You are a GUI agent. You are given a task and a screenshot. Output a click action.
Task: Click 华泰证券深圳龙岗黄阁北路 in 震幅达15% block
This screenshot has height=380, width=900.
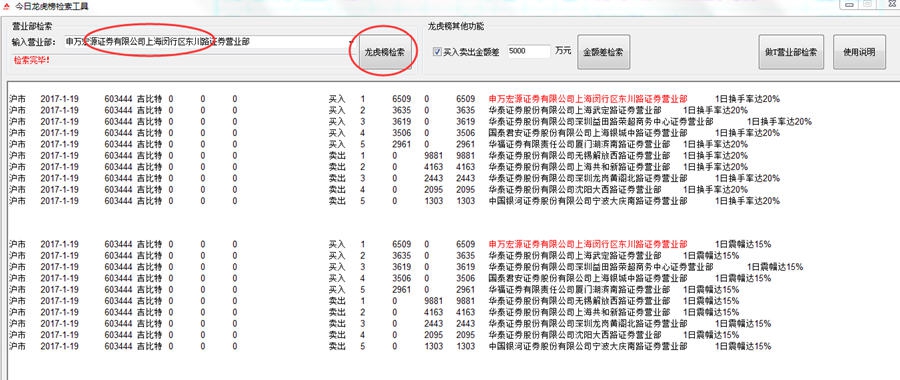pyautogui.click(x=588, y=324)
